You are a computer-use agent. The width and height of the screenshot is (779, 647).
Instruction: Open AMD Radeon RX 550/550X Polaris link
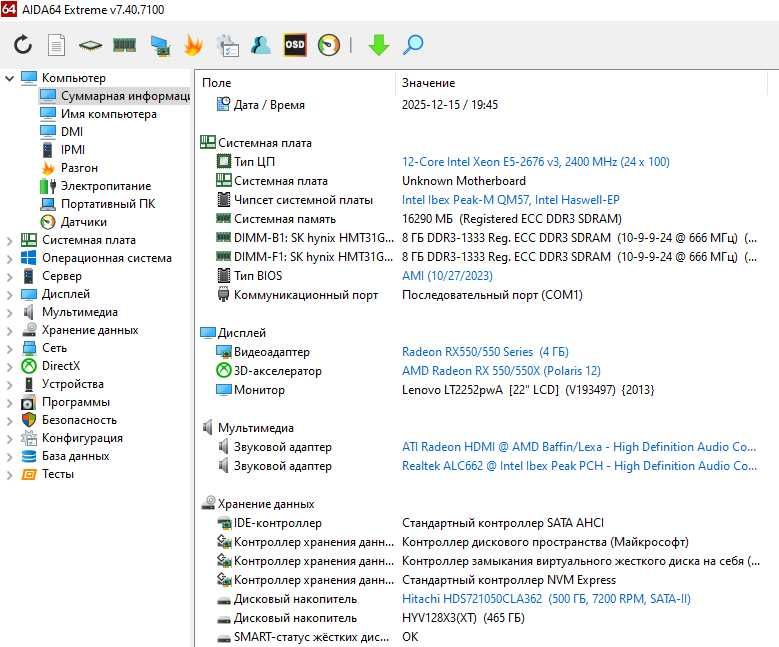(x=501, y=371)
